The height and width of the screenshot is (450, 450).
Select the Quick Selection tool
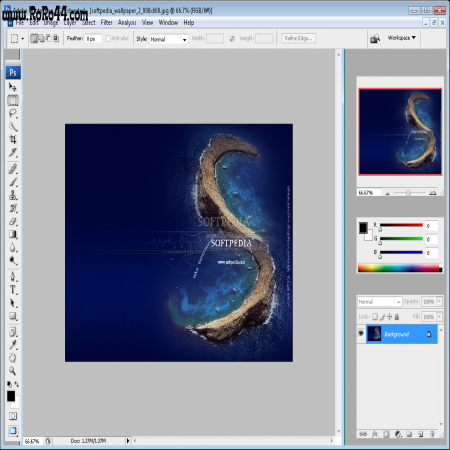click(13, 127)
